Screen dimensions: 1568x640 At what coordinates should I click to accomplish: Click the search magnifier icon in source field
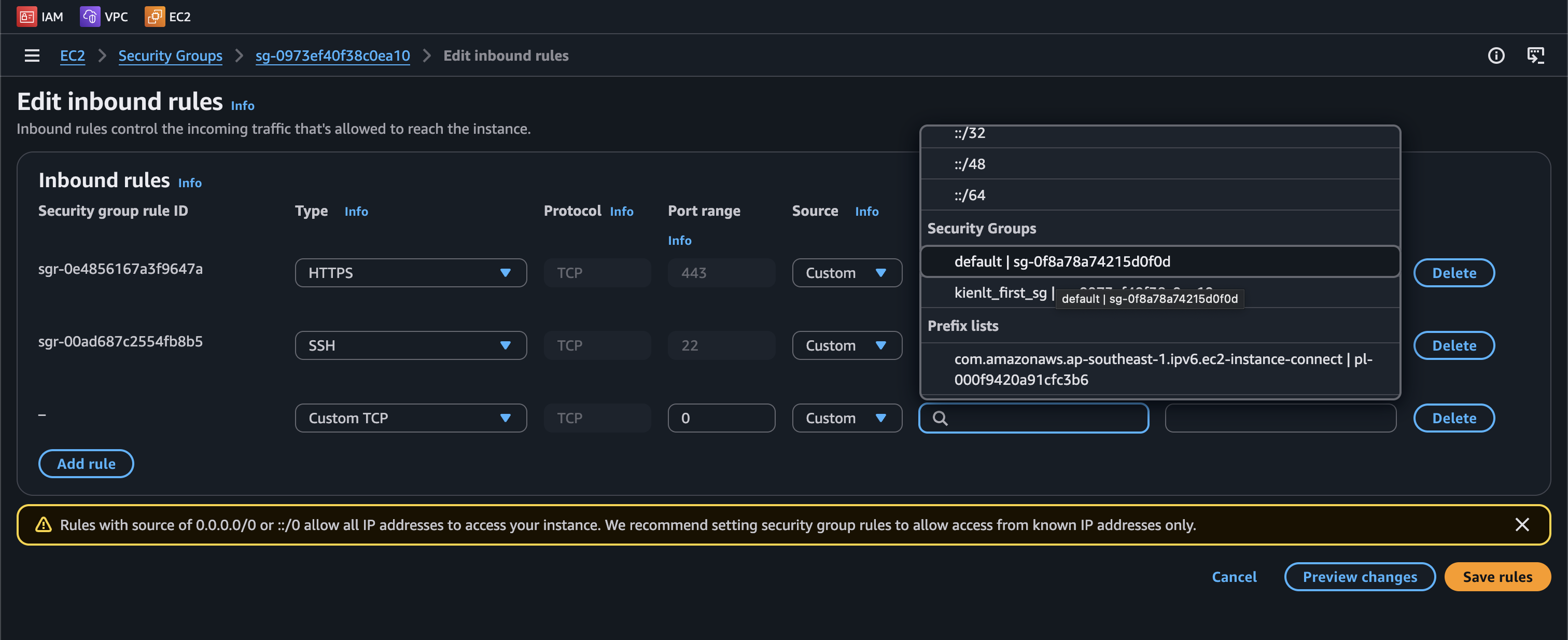click(x=940, y=419)
